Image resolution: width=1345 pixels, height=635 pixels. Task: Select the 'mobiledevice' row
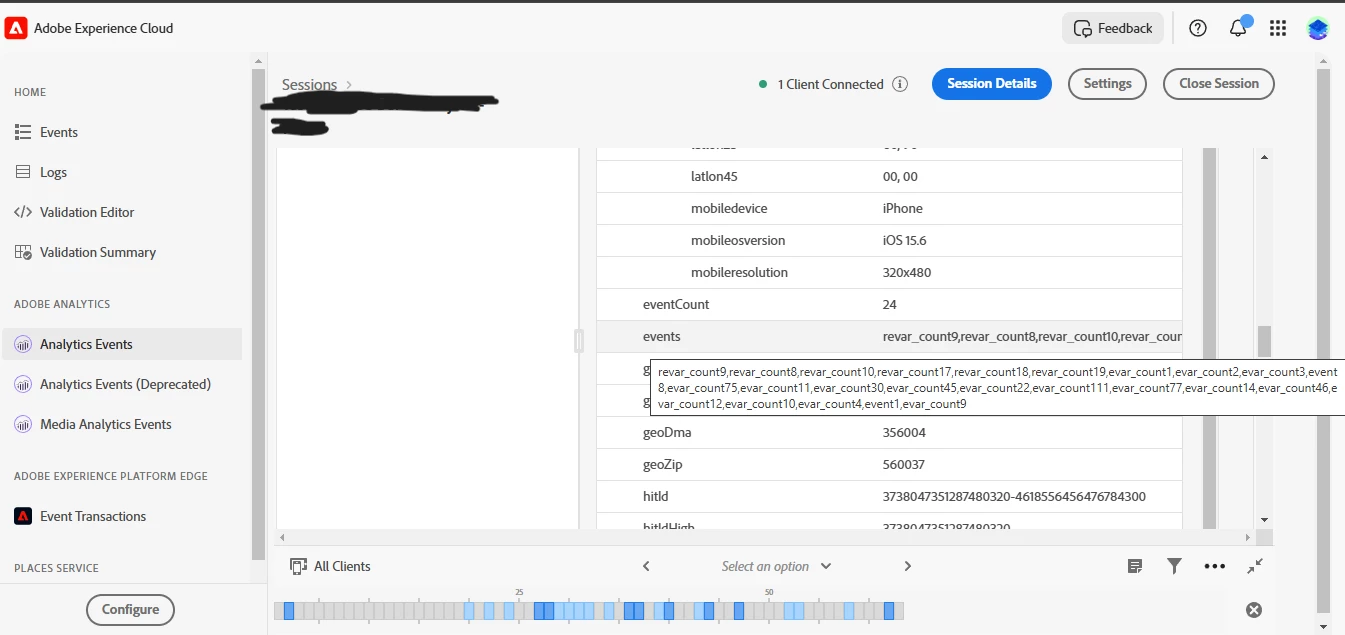click(889, 209)
